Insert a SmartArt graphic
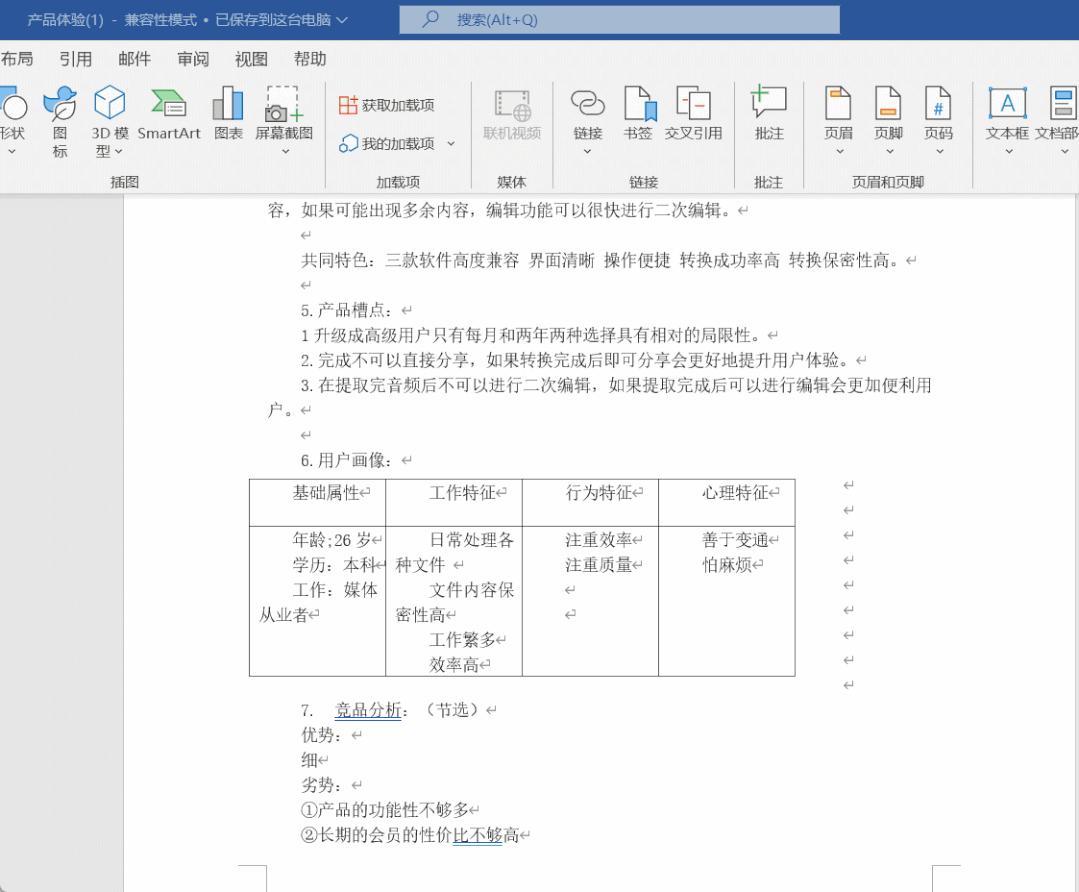The image size is (1079, 892). pos(167,120)
